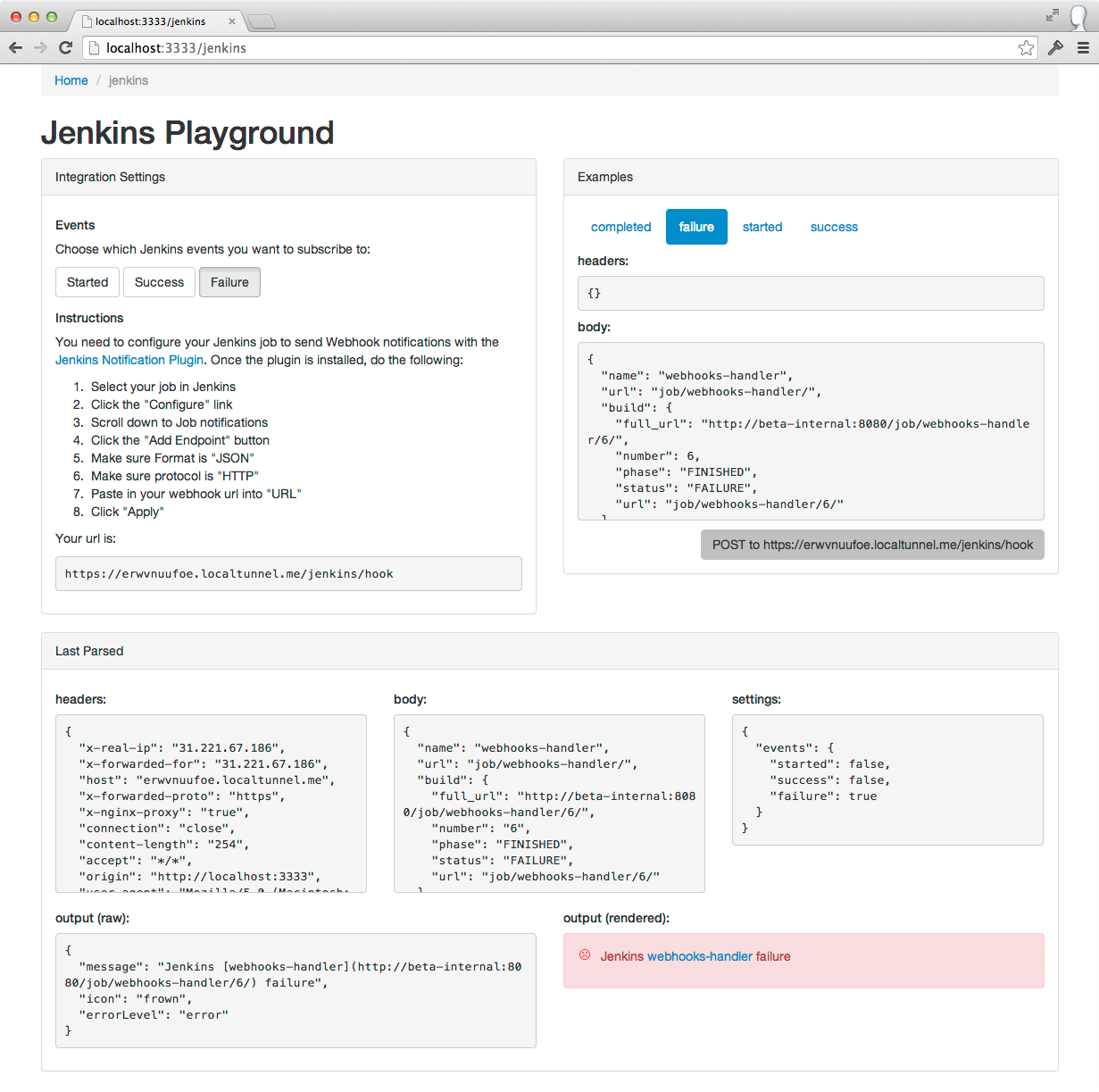This screenshot has height=1092, width=1099.
Task: Bookmark page with the star icon
Action: [x=1026, y=47]
